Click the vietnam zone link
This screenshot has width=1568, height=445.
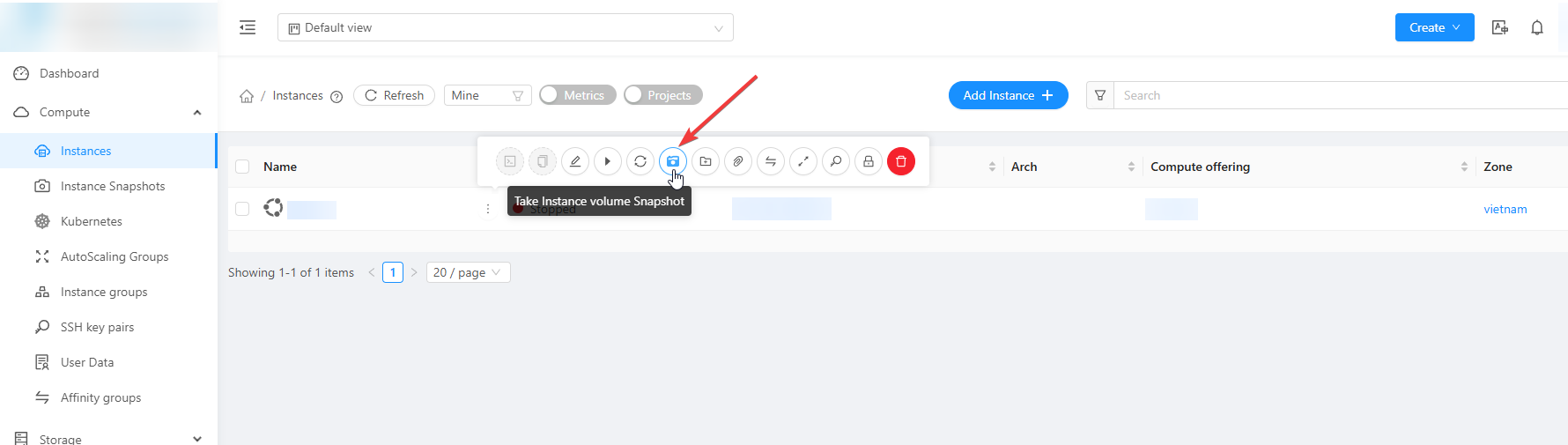[1505, 209]
